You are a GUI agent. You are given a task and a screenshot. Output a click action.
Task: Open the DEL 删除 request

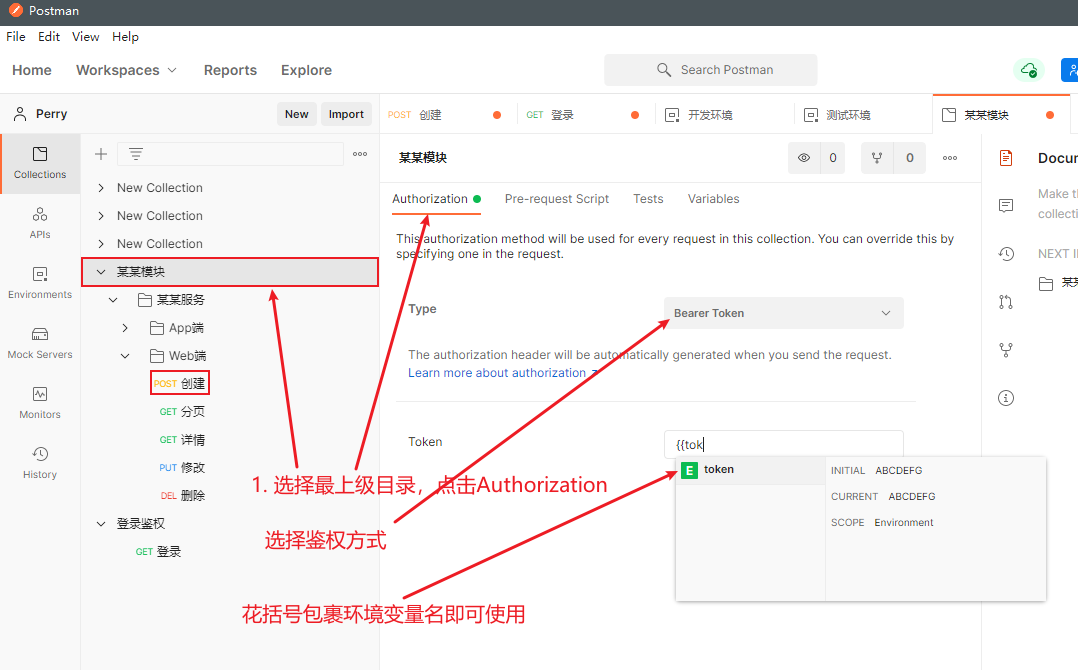point(183,495)
